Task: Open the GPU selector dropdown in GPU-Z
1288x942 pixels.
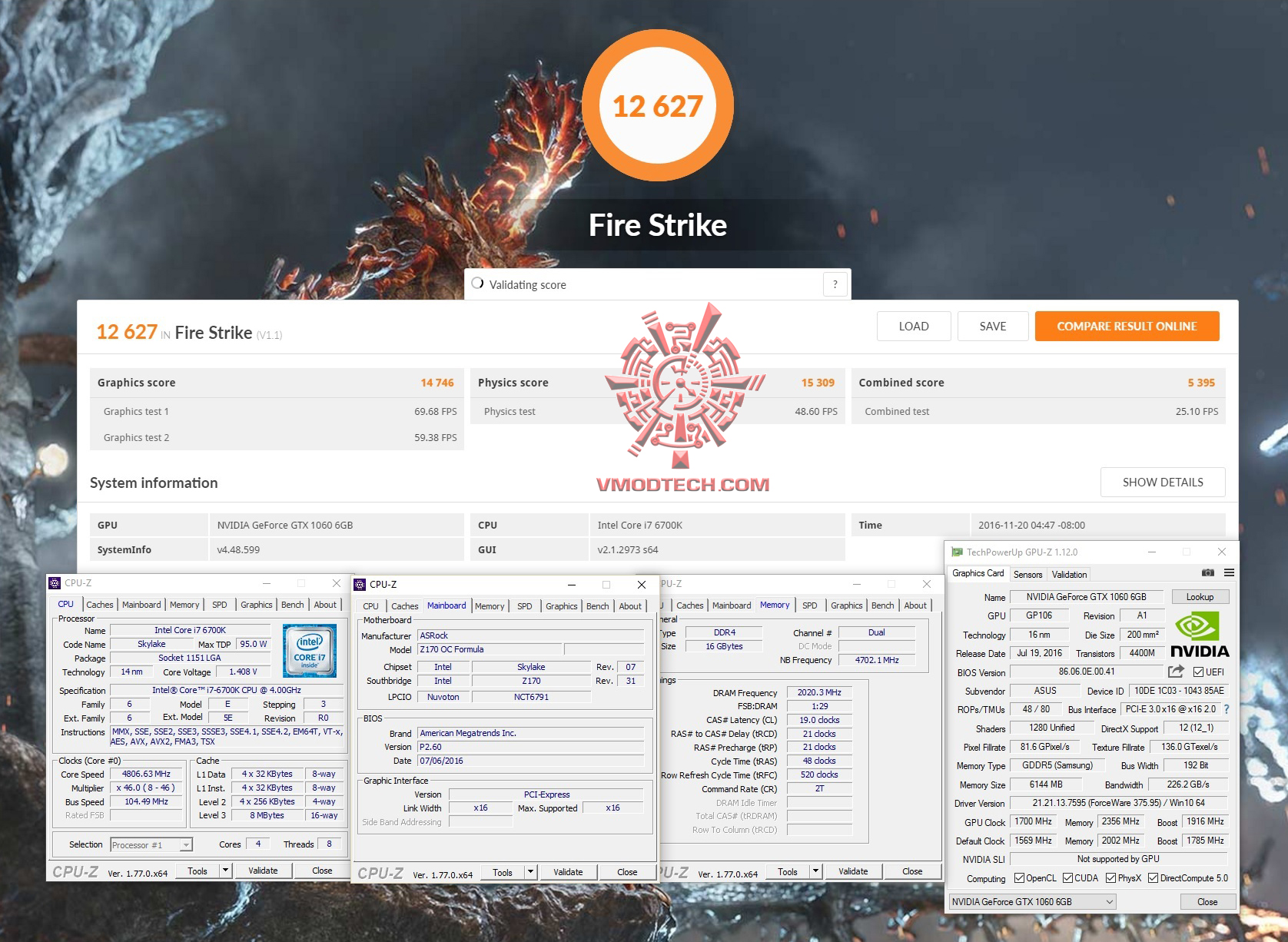Action: pos(1109,901)
